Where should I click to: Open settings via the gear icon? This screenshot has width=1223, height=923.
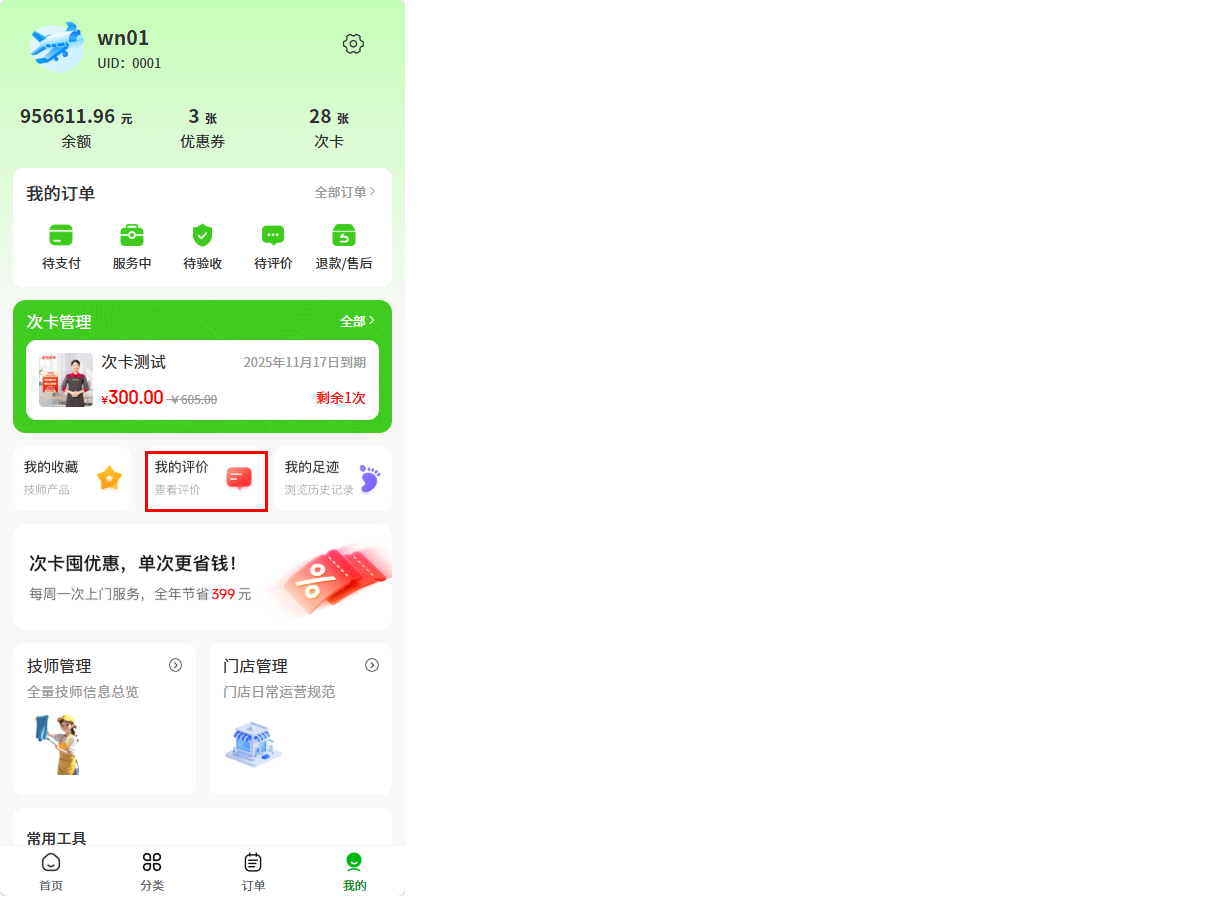tap(353, 44)
